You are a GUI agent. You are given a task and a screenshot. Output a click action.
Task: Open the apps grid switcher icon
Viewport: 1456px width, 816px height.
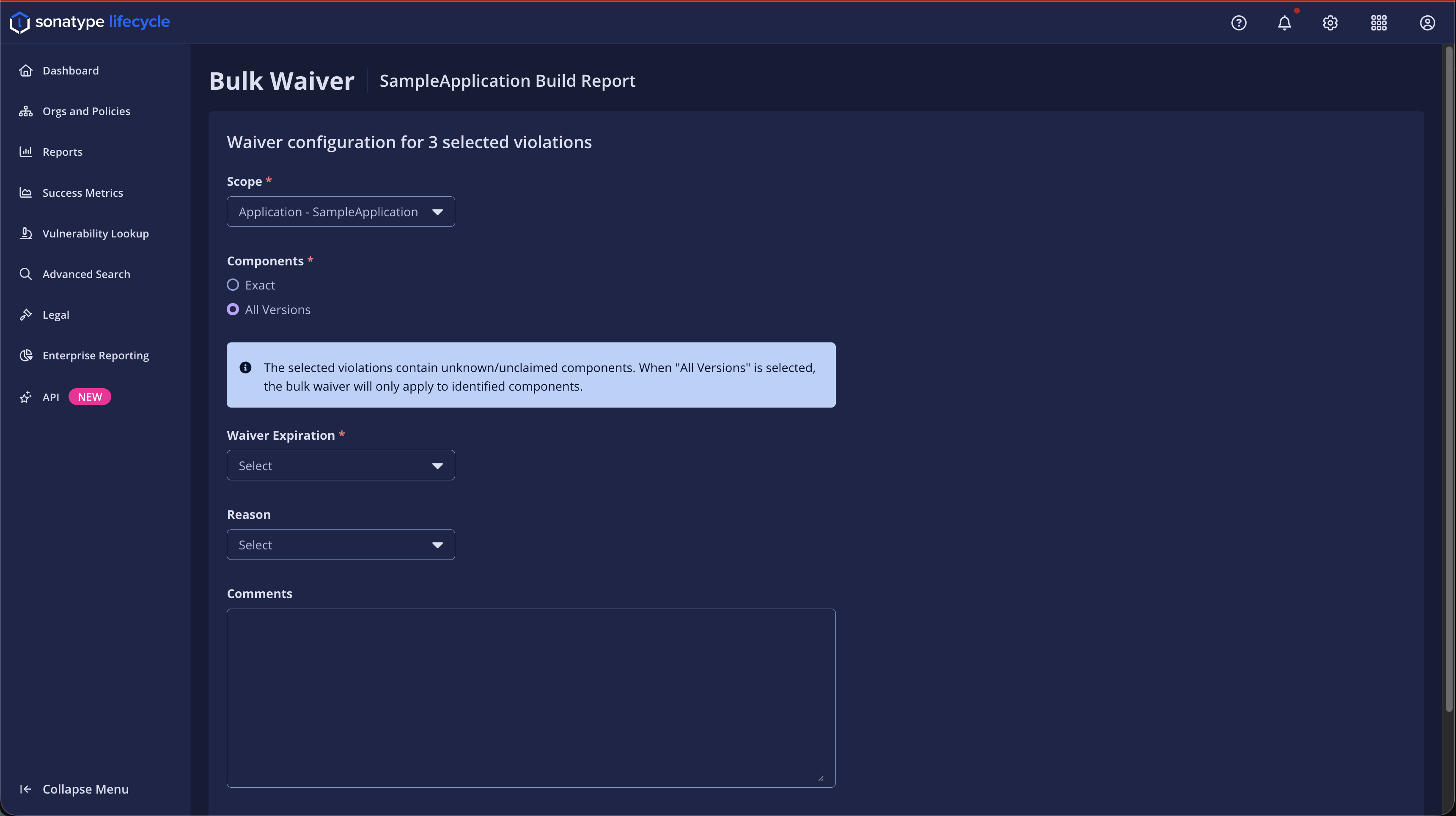[x=1379, y=22]
